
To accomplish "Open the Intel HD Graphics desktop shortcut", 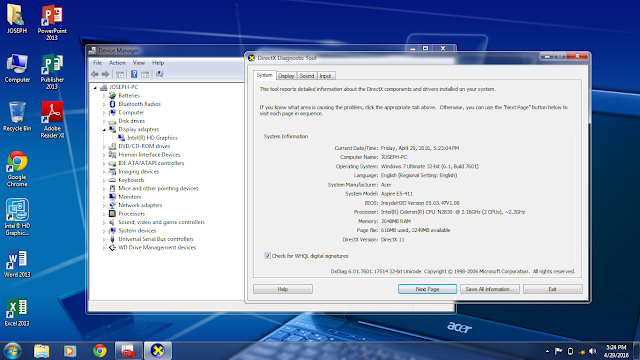I will coord(17,217).
